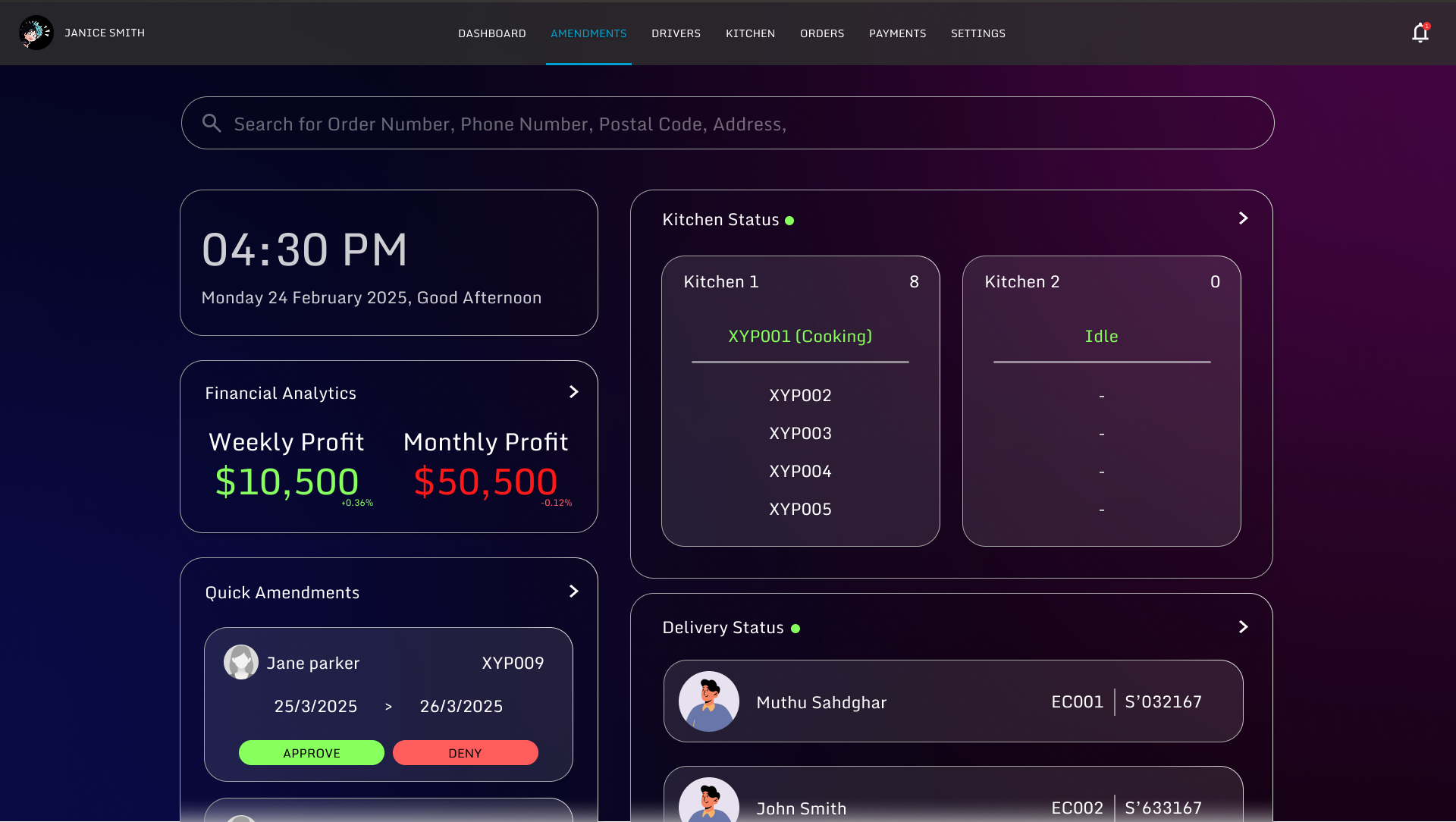Image resolution: width=1456 pixels, height=822 pixels.
Task: Deny the XYP009 amendment
Action: (465, 753)
